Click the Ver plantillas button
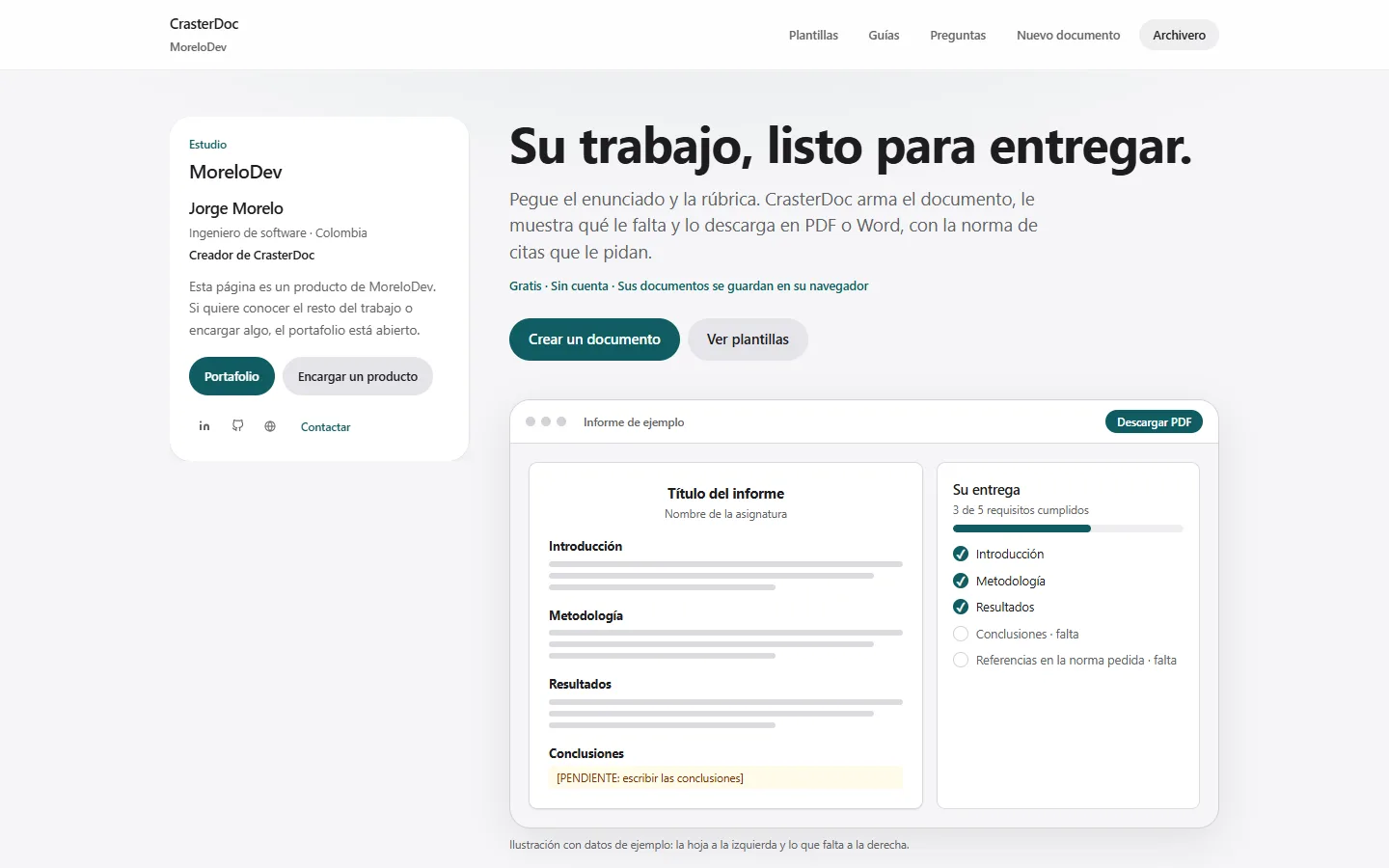Viewport: 1389px width, 868px height. [748, 339]
